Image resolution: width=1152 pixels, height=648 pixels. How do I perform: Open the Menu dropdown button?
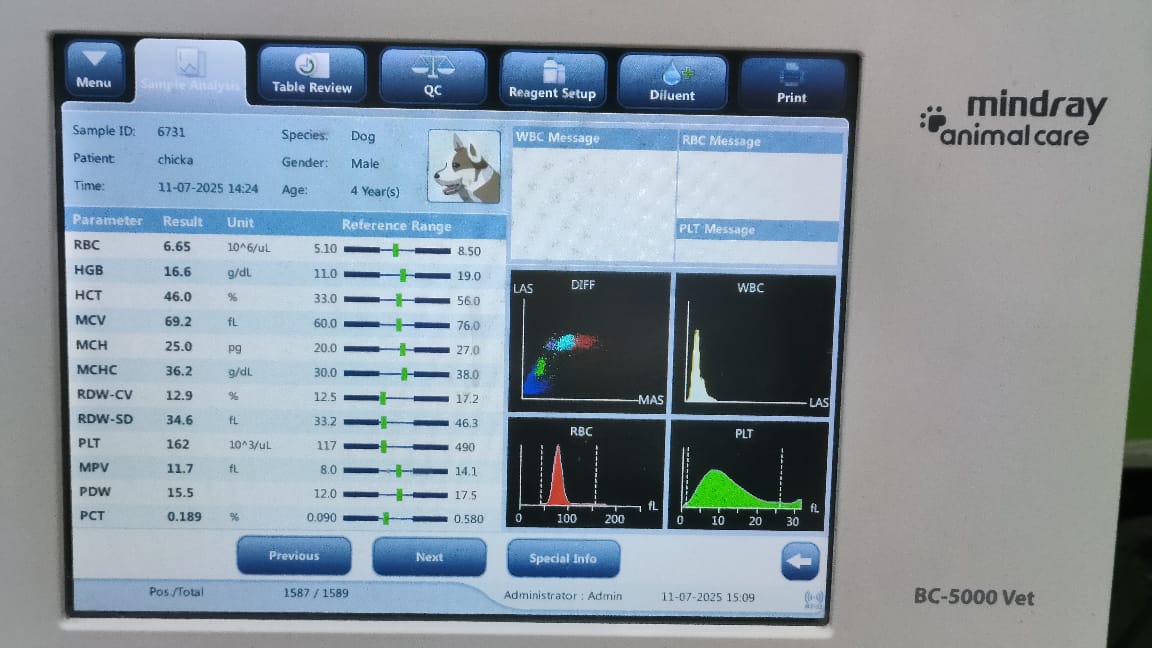click(x=94, y=70)
